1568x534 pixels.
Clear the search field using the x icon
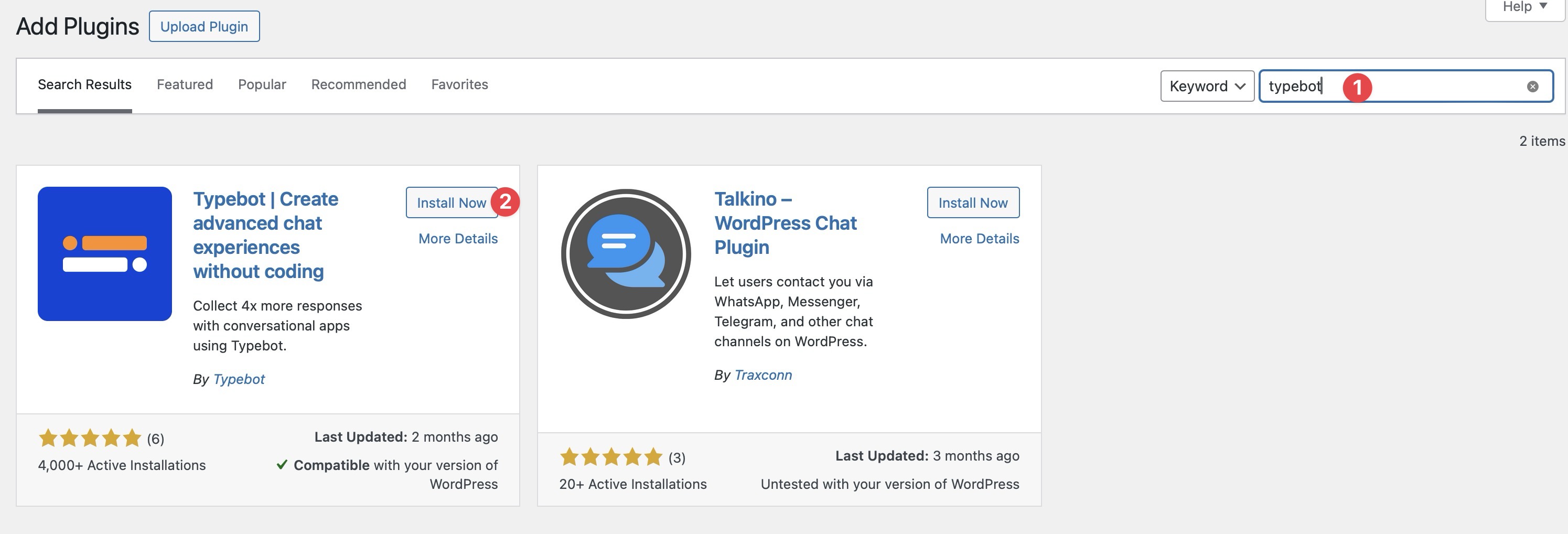click(1533, 86)
